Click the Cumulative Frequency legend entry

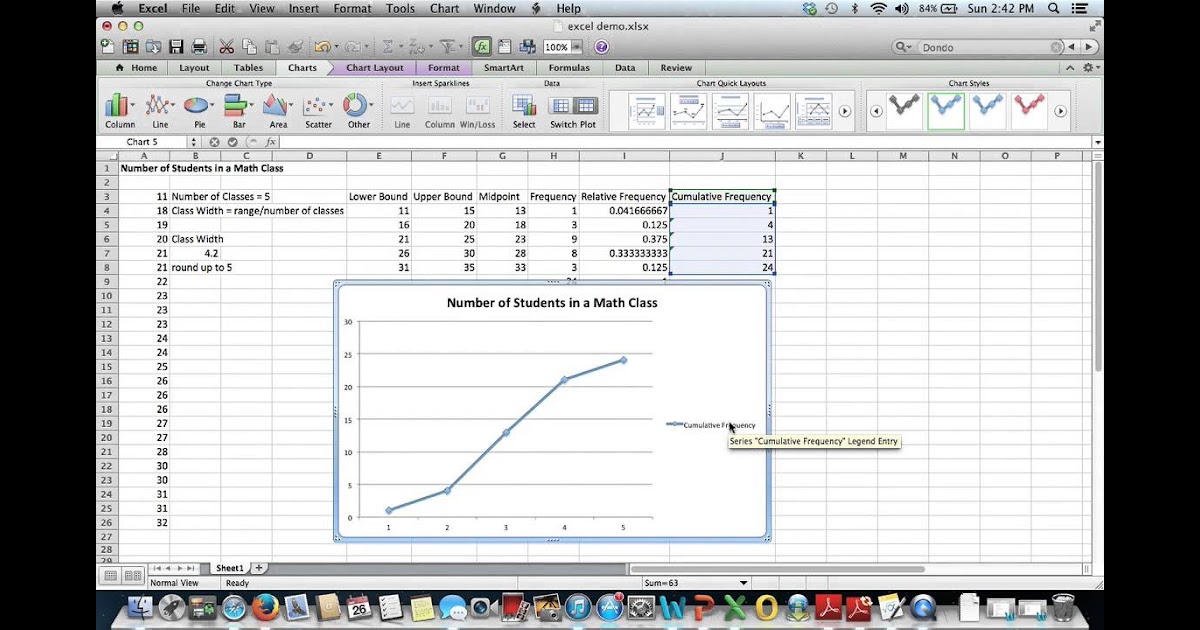(713, 425)
